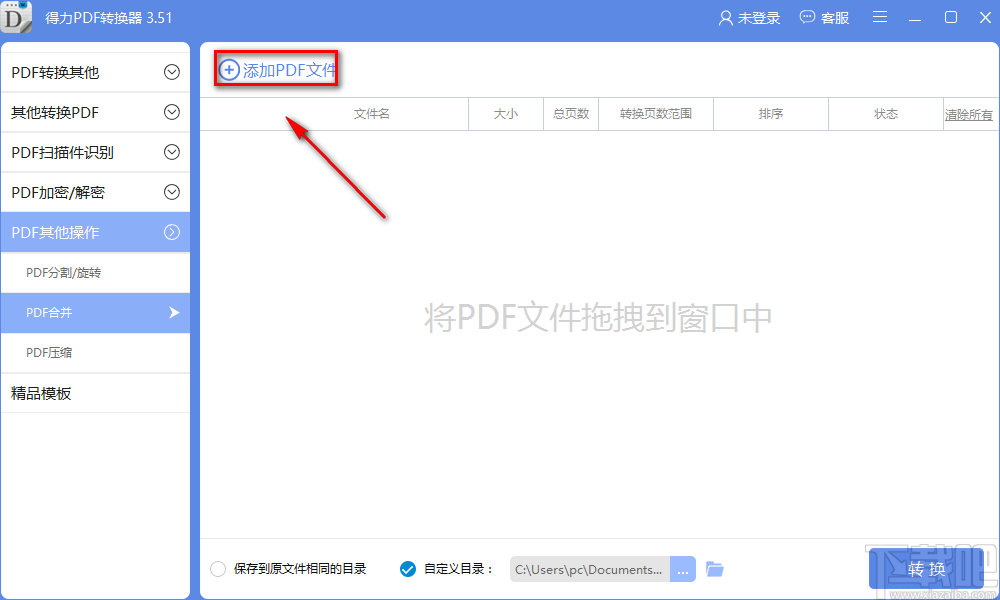1000x600 pixels.
Task: Click 清除所有 to clear the list
Action: [968, 115]
